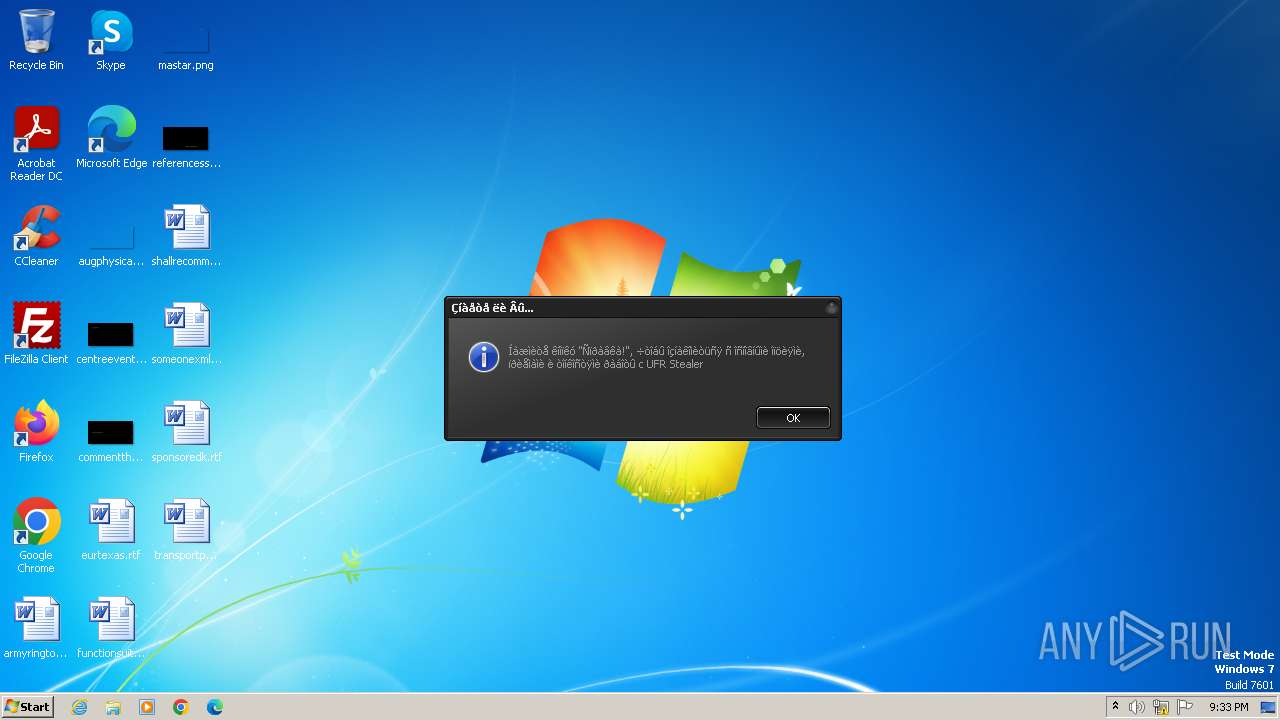
Task: Open the transportp document
Action: 186,530
